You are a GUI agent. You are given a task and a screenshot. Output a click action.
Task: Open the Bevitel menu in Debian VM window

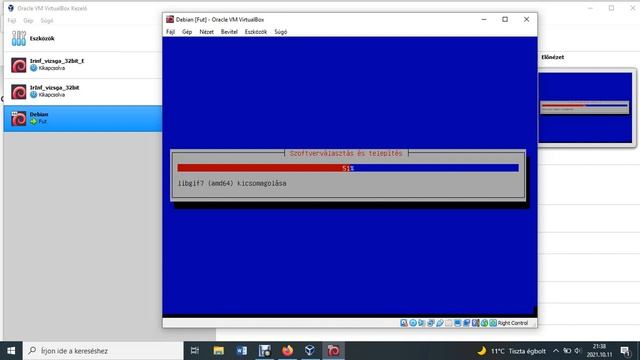click(x=229, y=32)
